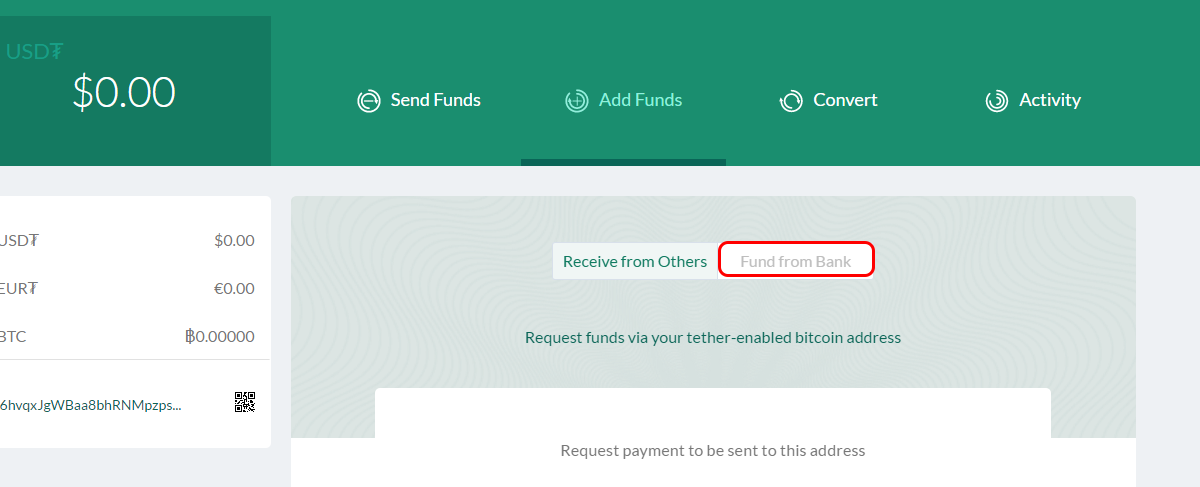Click the Add Funds plus icon
Viewport: 1200px width, 487px height.
[576, 101]
